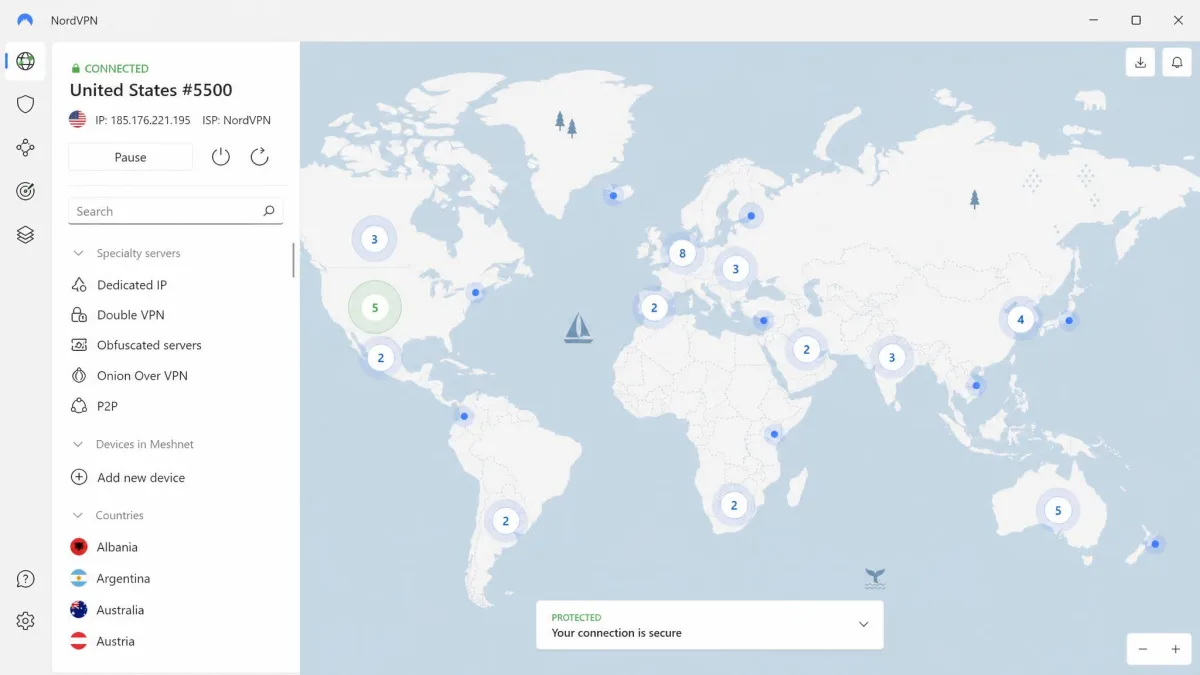1200x675 pixels.
Task: Click Mexico cluster marker 2
Action: point(380,357)
